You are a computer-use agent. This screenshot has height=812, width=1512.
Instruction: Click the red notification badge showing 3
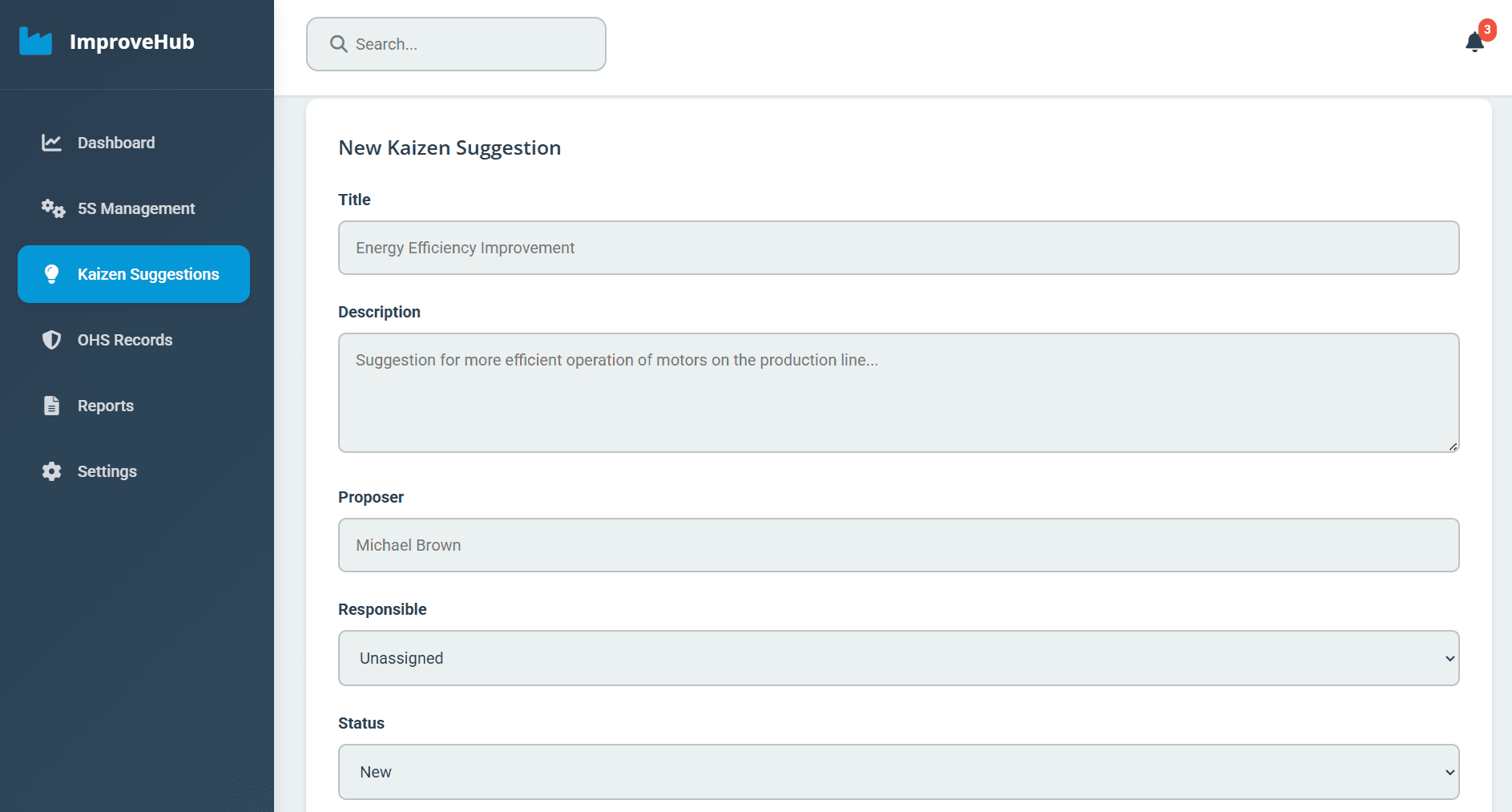[1488, 30]
